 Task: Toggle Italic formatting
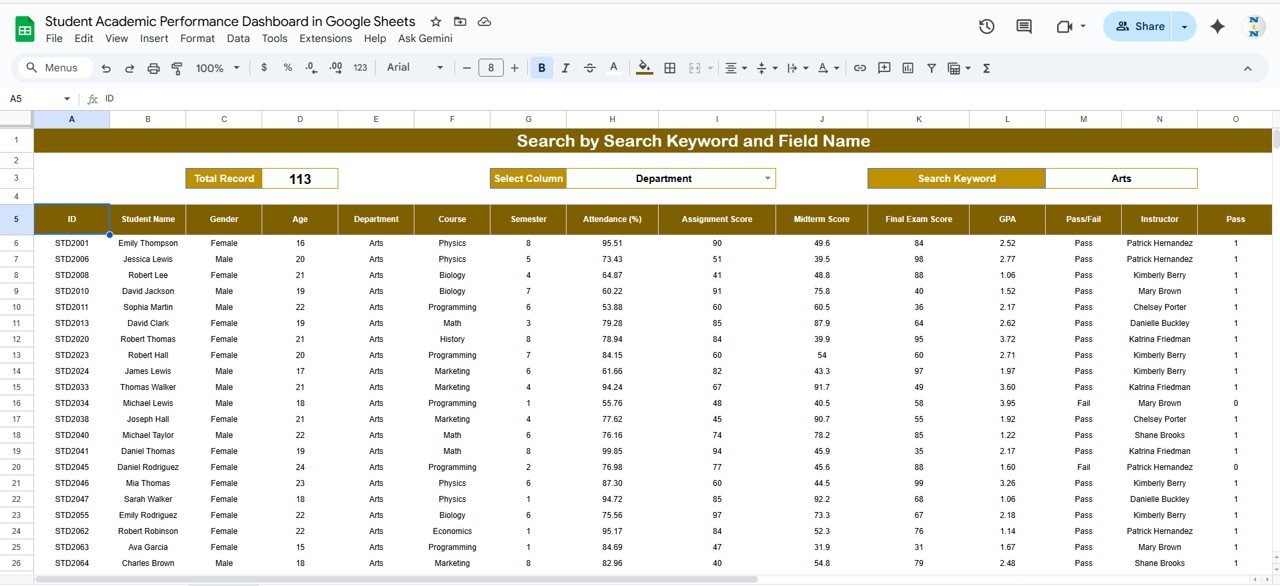pos(566,68)
